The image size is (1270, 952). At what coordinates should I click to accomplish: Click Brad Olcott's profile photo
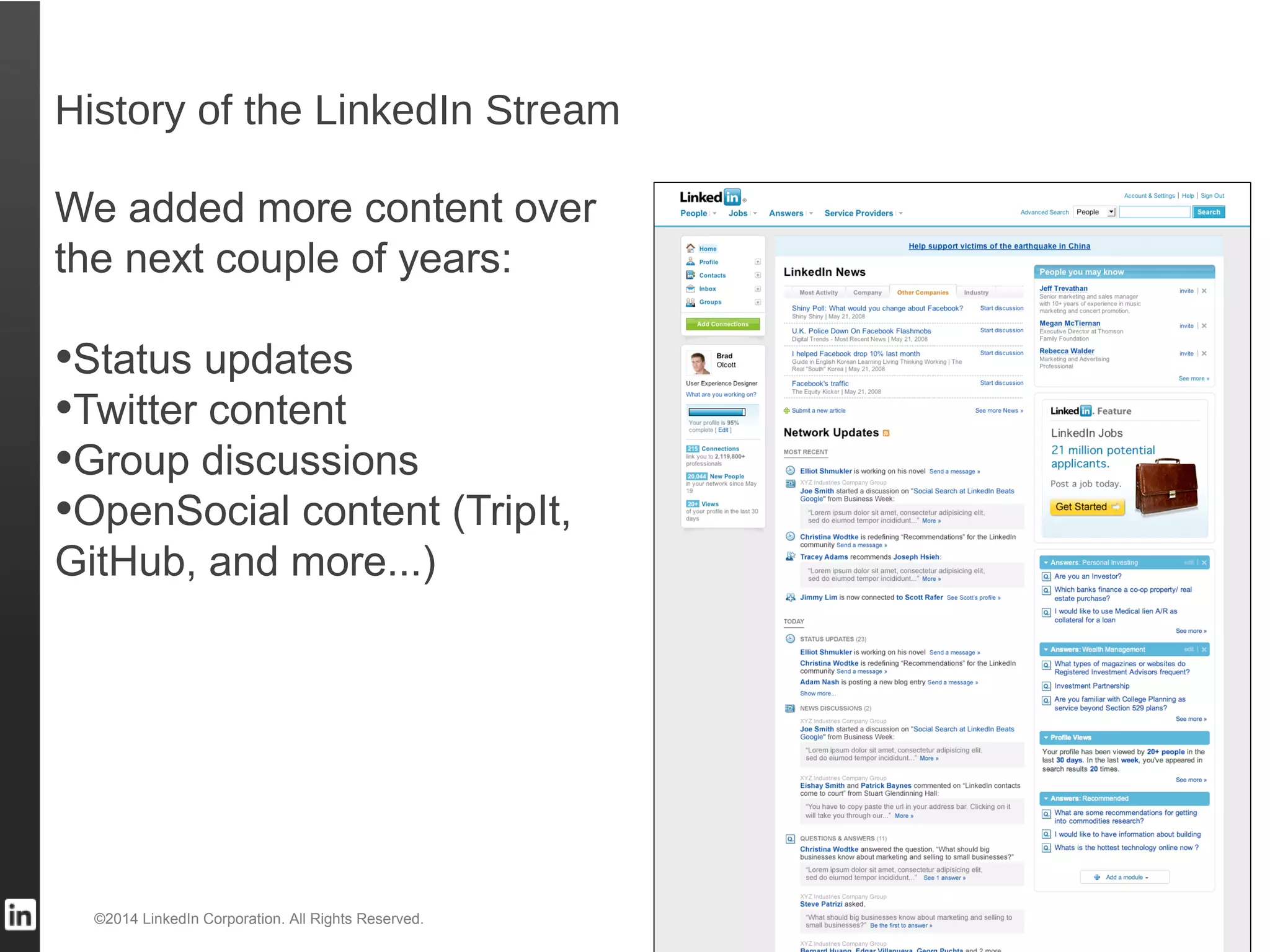pyautogui.click(x=699, y=363)
